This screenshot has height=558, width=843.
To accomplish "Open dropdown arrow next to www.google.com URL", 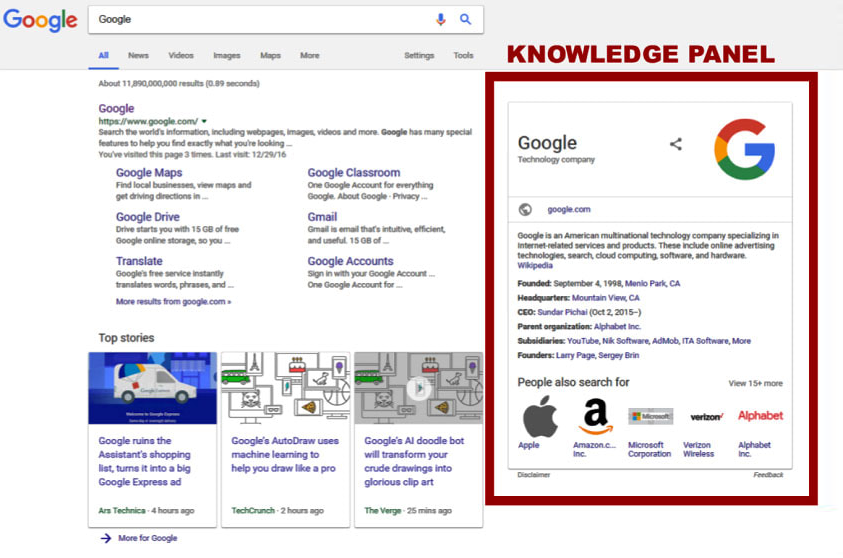I will (x=204, y=121).
